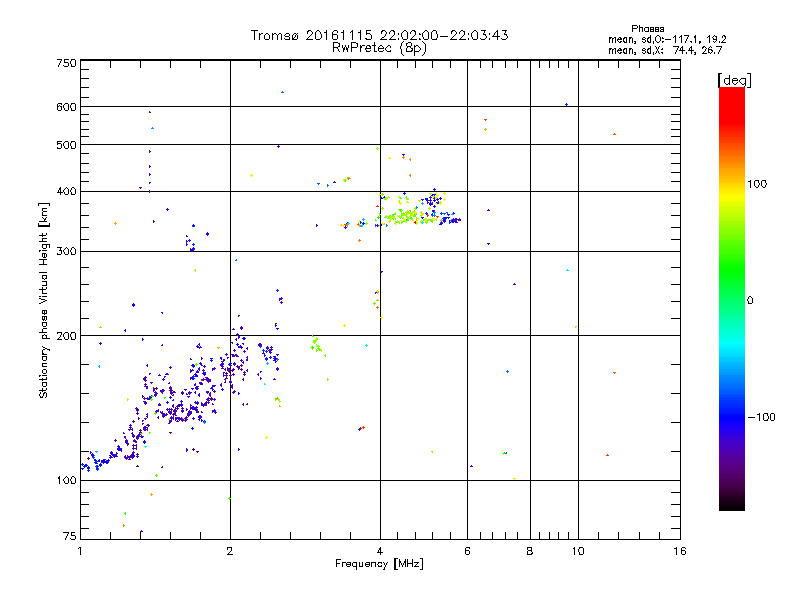Click the [deg] unit label above the color bar

734,80
